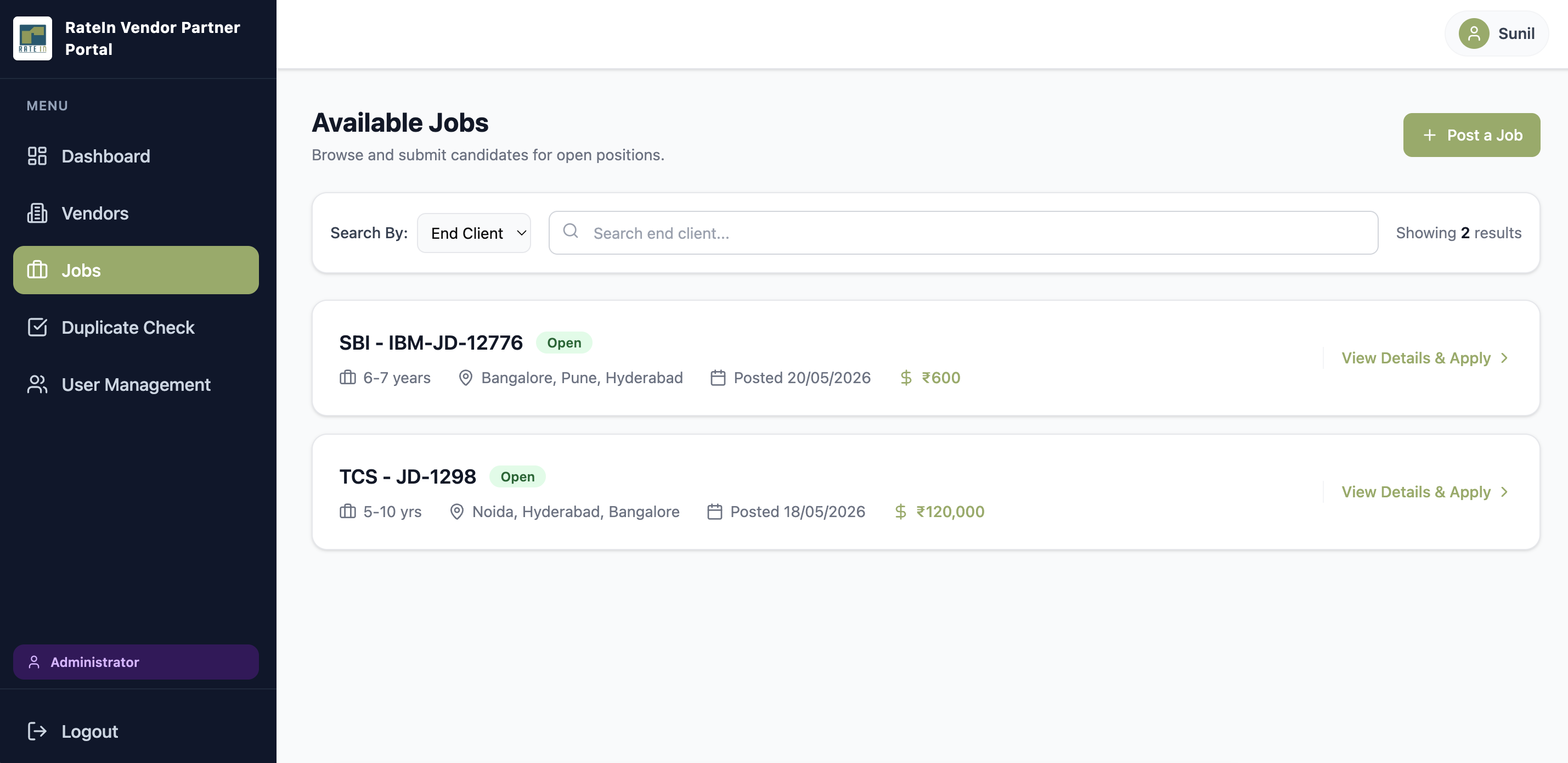Click the Post a Job button
Image resolution: width=1568 pixels, height=763 pixels.
coord(1471,135)
